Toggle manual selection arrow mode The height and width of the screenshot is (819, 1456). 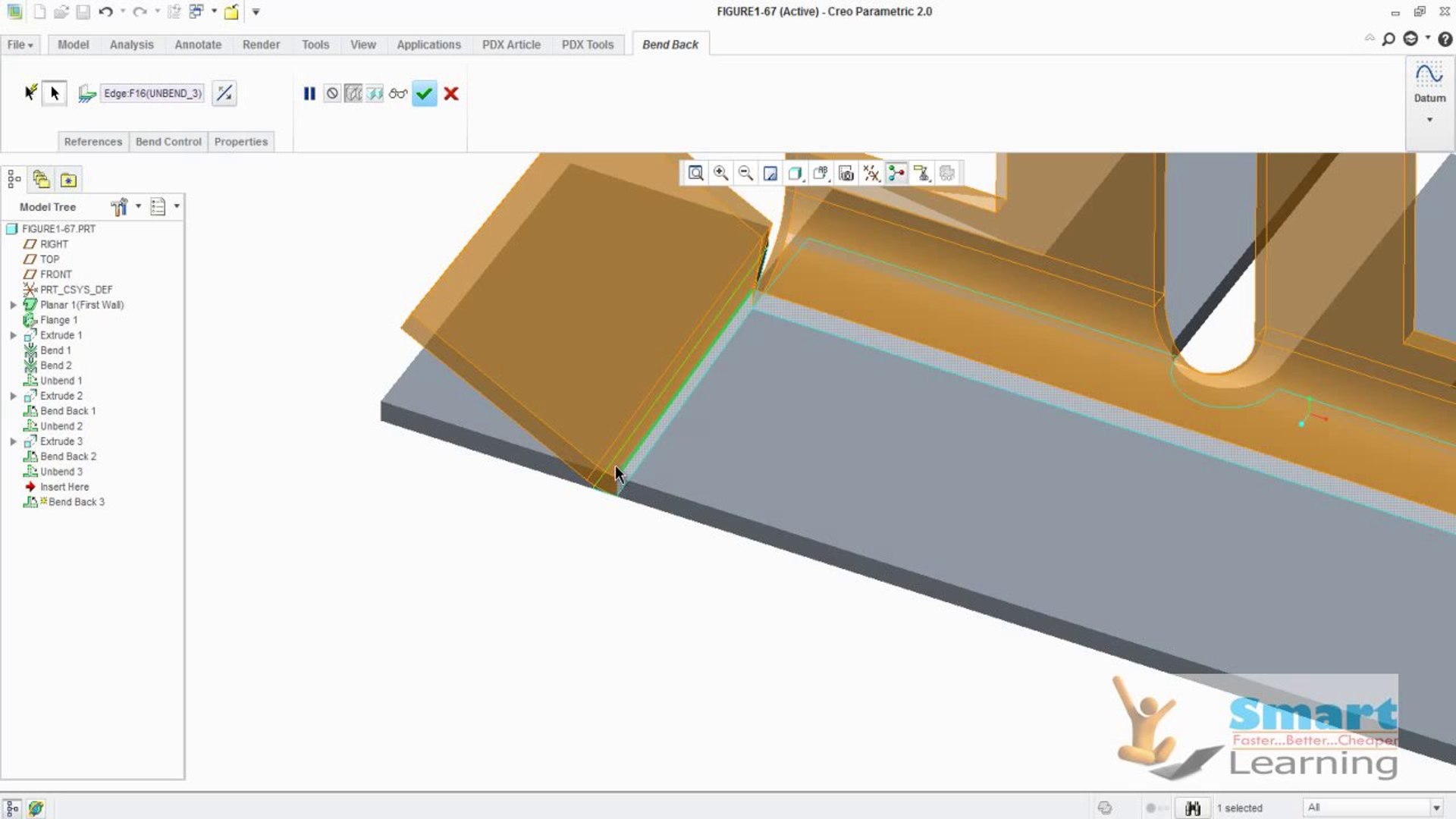pyautogui.click(x=55, y=93)
